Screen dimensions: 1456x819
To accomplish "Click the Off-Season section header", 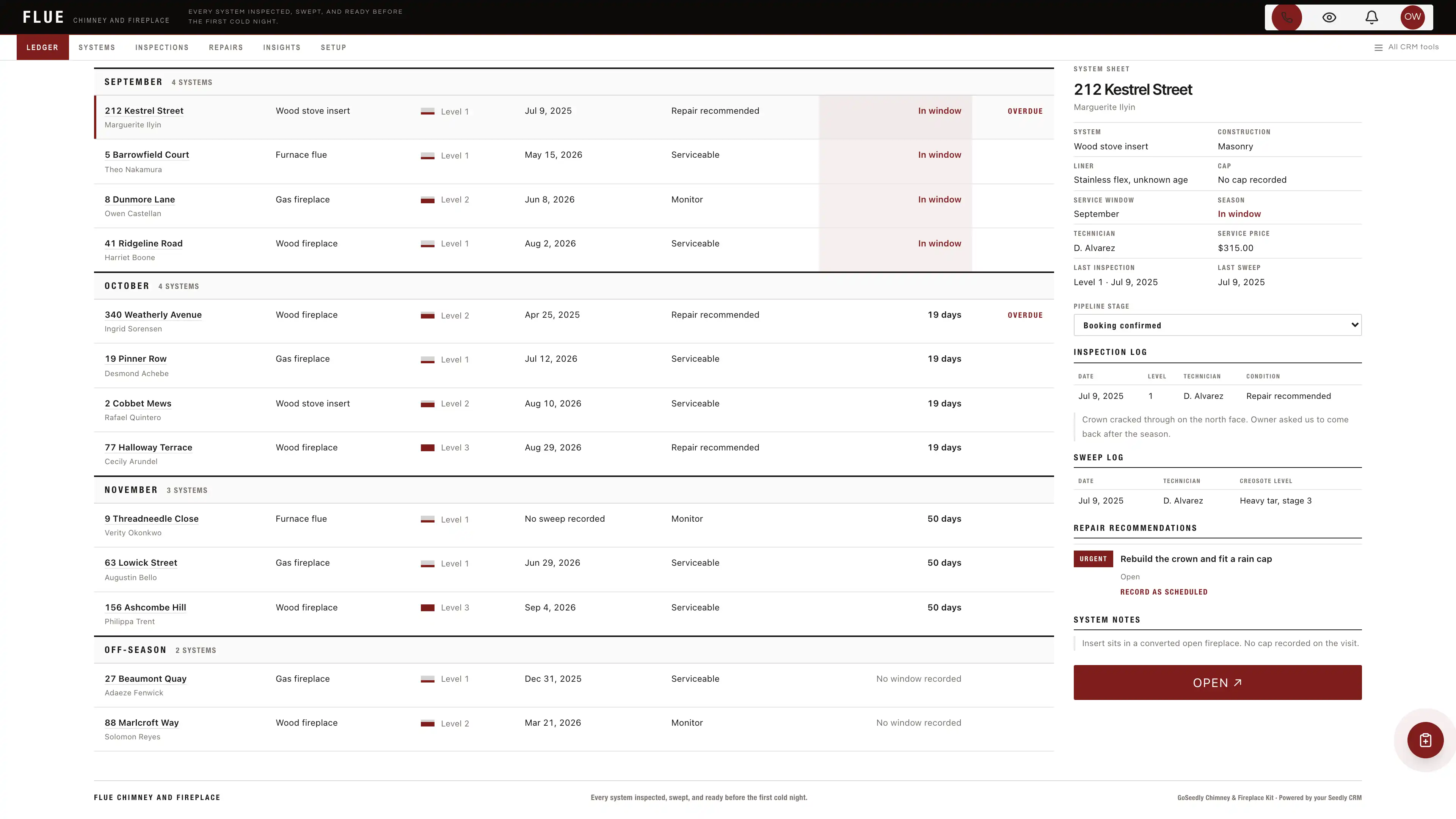I will [x=574, y=650].
